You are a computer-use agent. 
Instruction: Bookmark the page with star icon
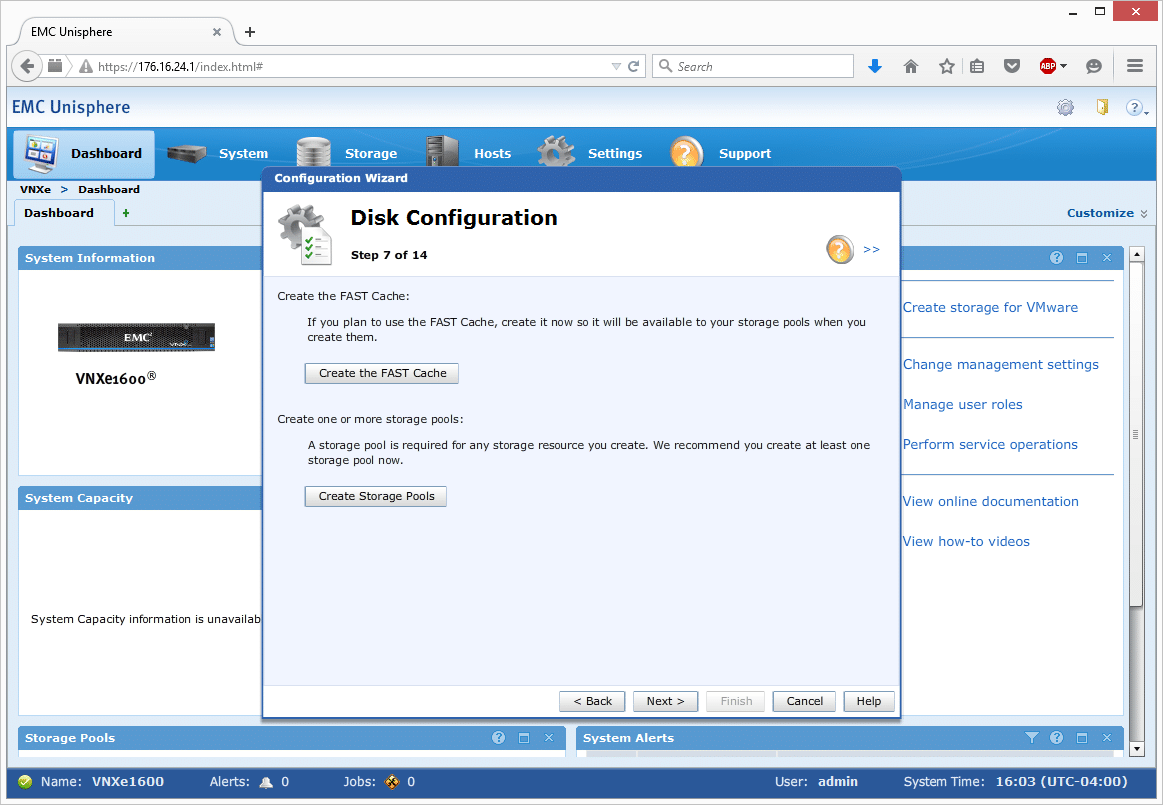[946, 66]
